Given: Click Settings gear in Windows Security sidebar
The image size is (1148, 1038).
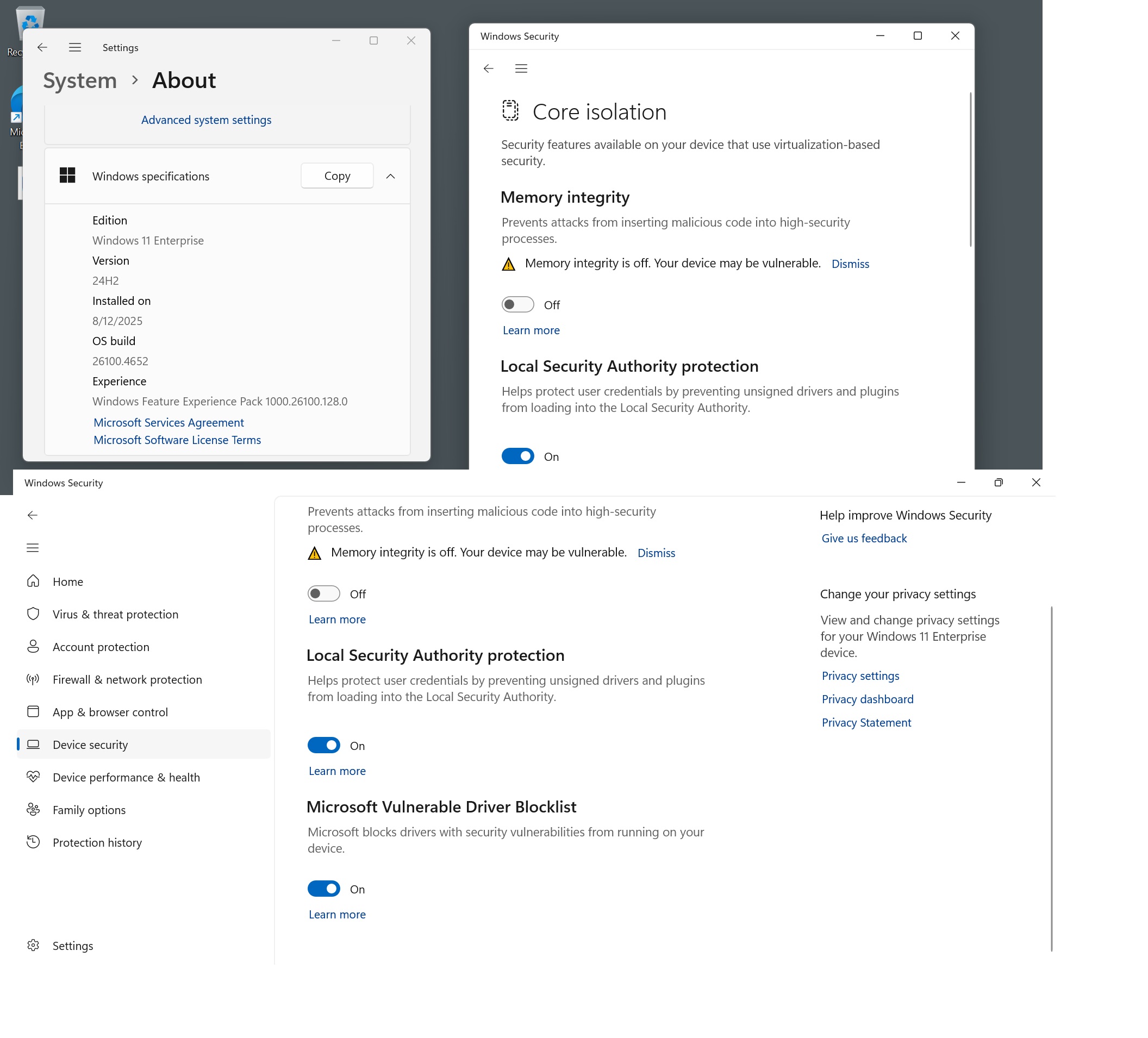Looking at the screenshot, I should (x=33, y=945).
